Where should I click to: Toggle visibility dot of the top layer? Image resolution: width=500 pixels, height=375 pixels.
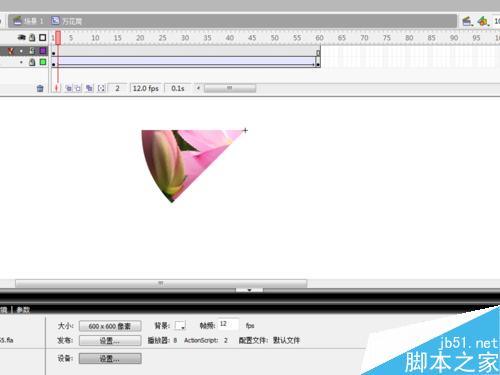pyautogui.click(x=21, y=51)
